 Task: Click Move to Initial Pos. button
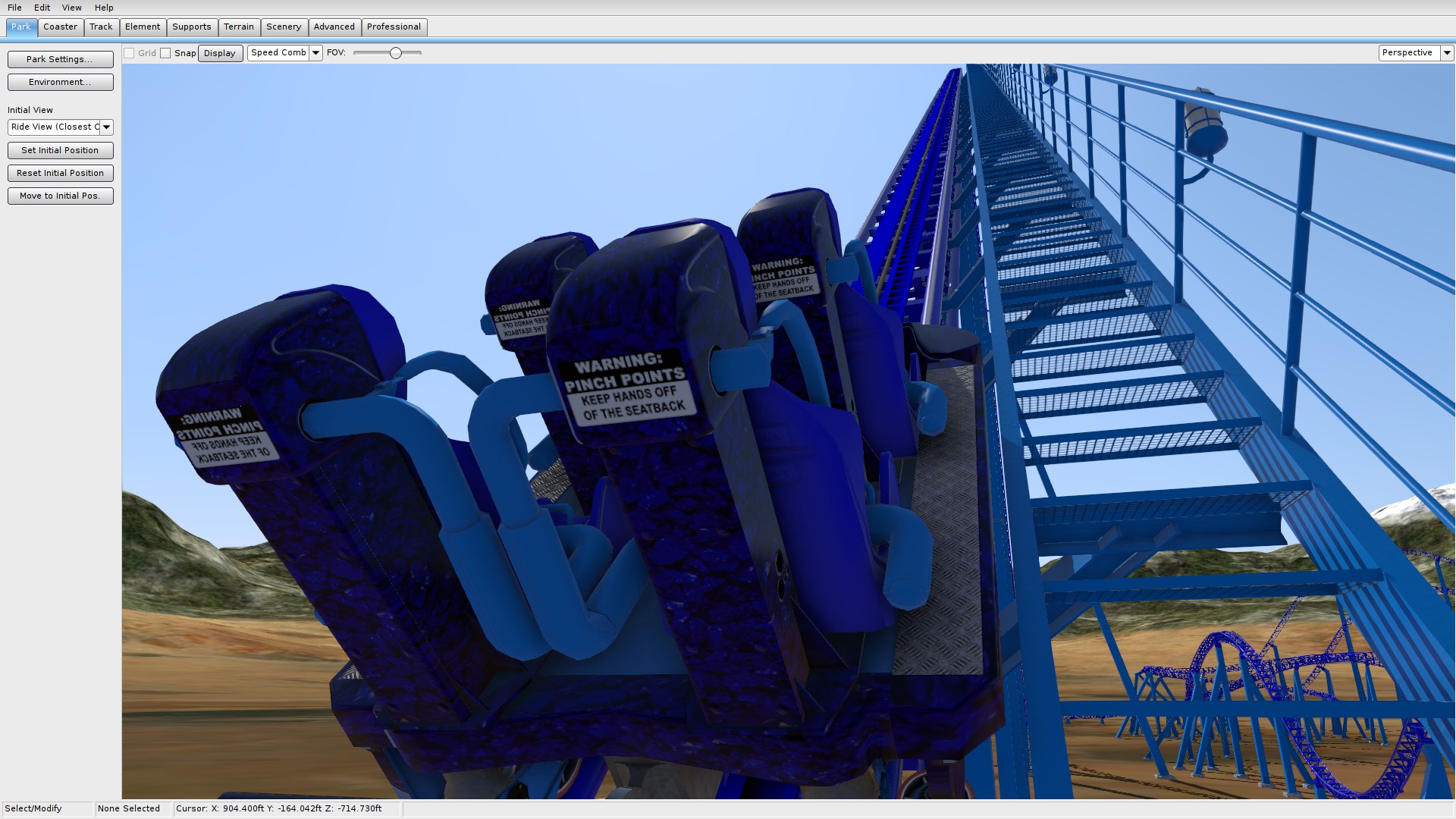60,196
